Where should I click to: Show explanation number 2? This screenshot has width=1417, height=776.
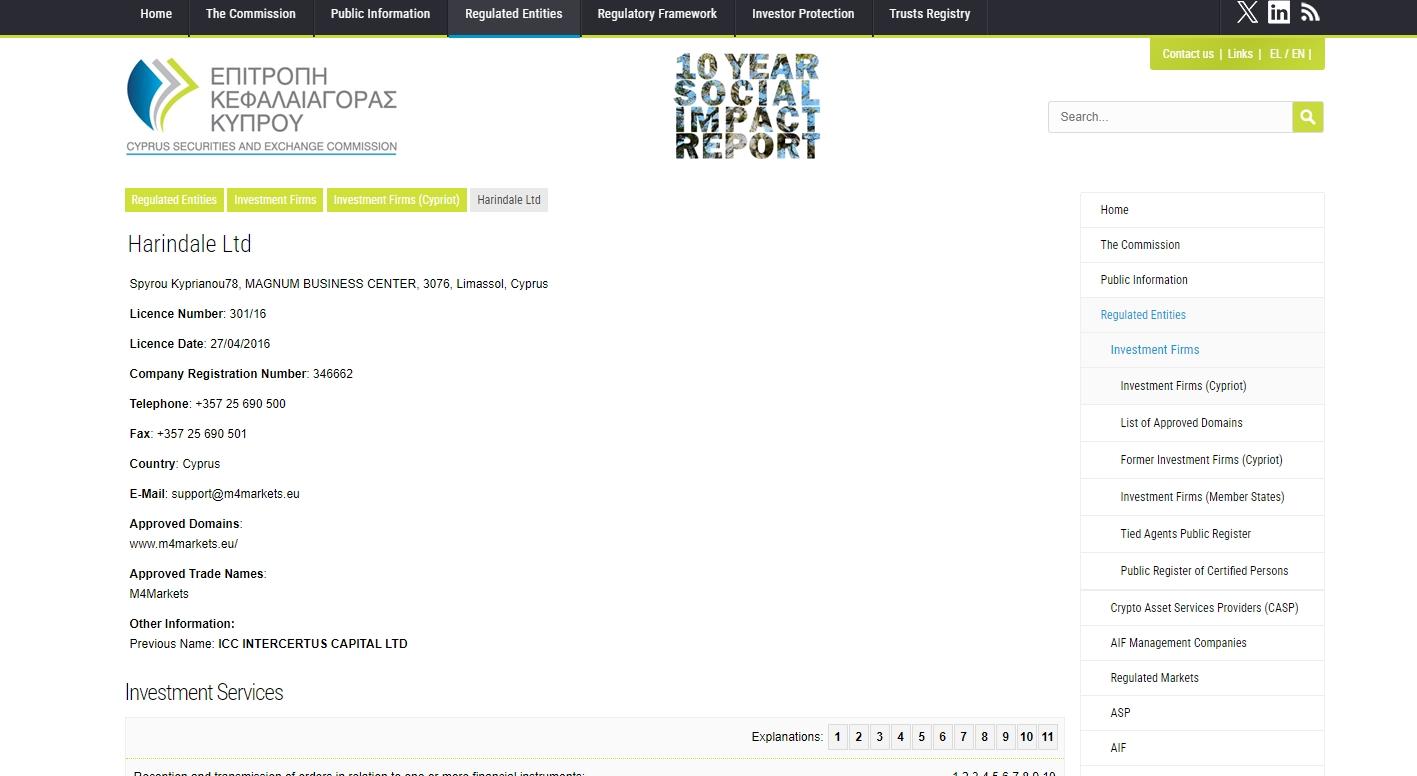859,737
